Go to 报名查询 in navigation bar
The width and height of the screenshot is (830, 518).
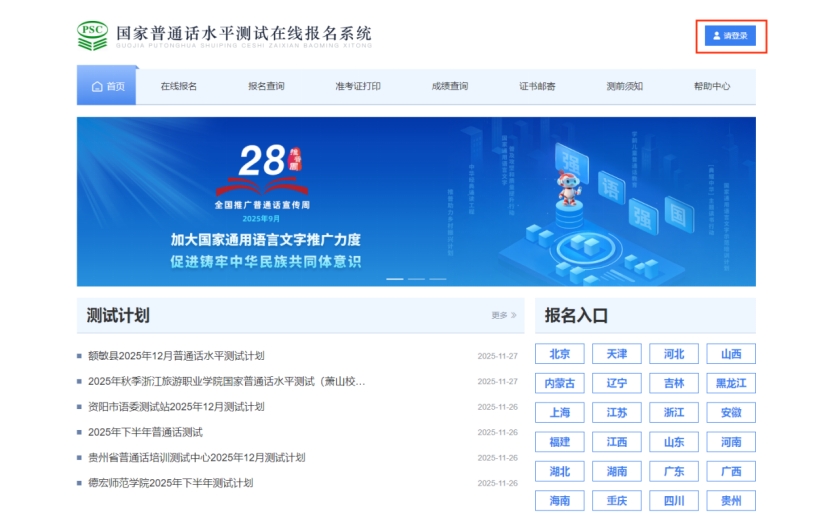[x=266, y=86]
